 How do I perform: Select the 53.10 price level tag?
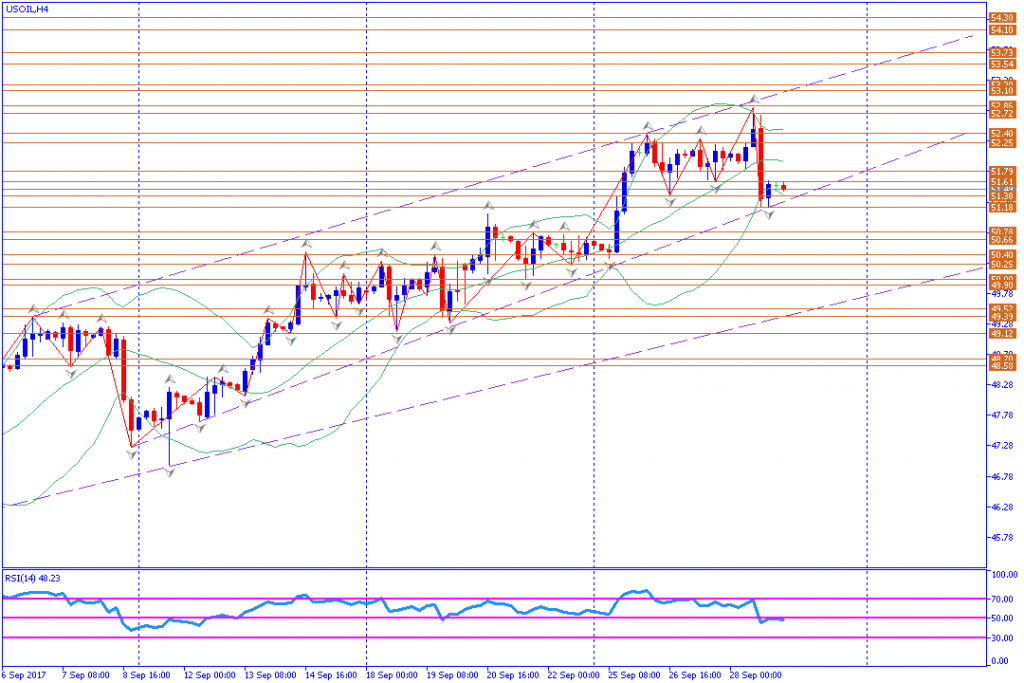click(x=1002, y=91)
